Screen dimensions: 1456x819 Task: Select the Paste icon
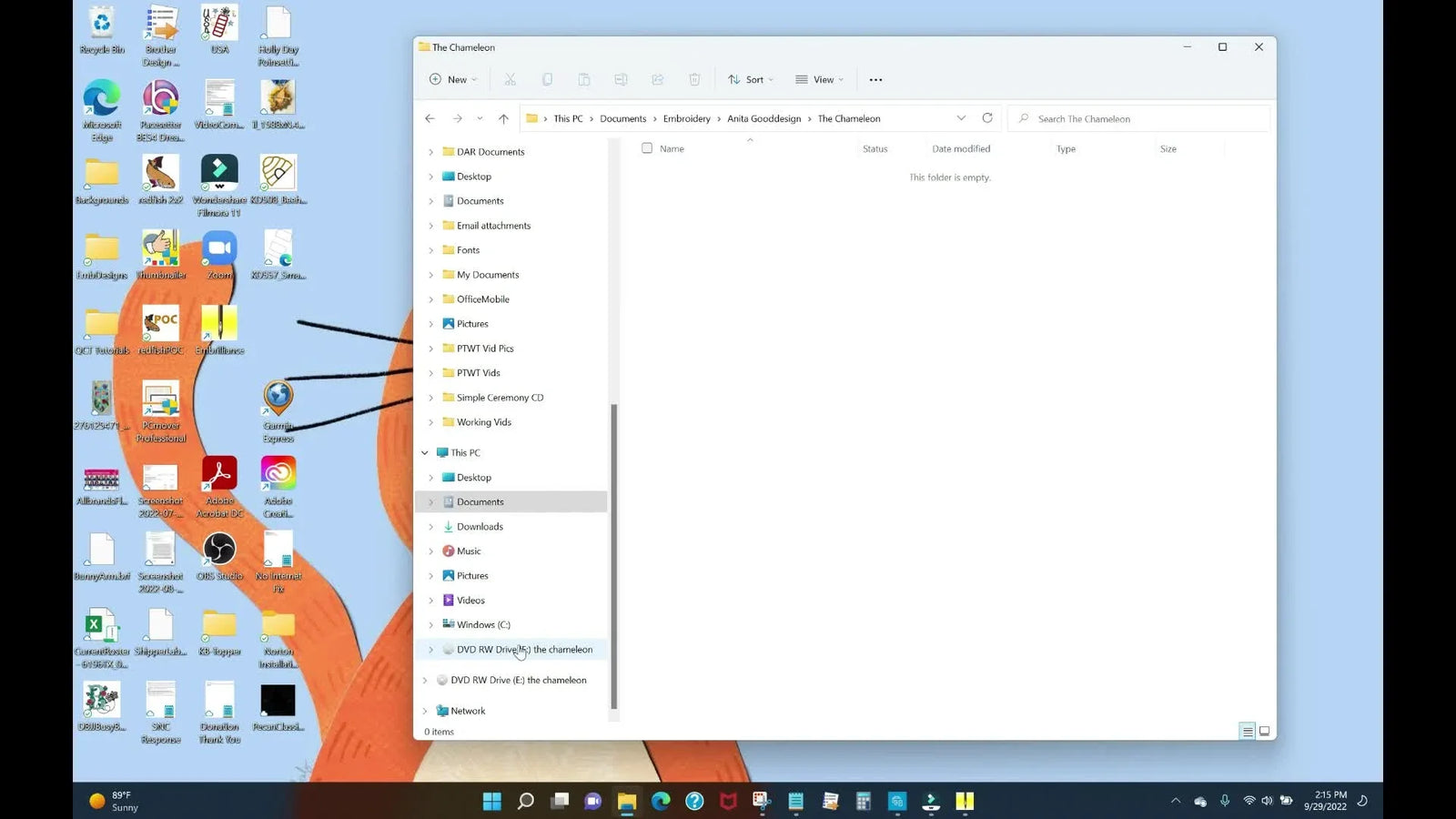pos(583,79)
